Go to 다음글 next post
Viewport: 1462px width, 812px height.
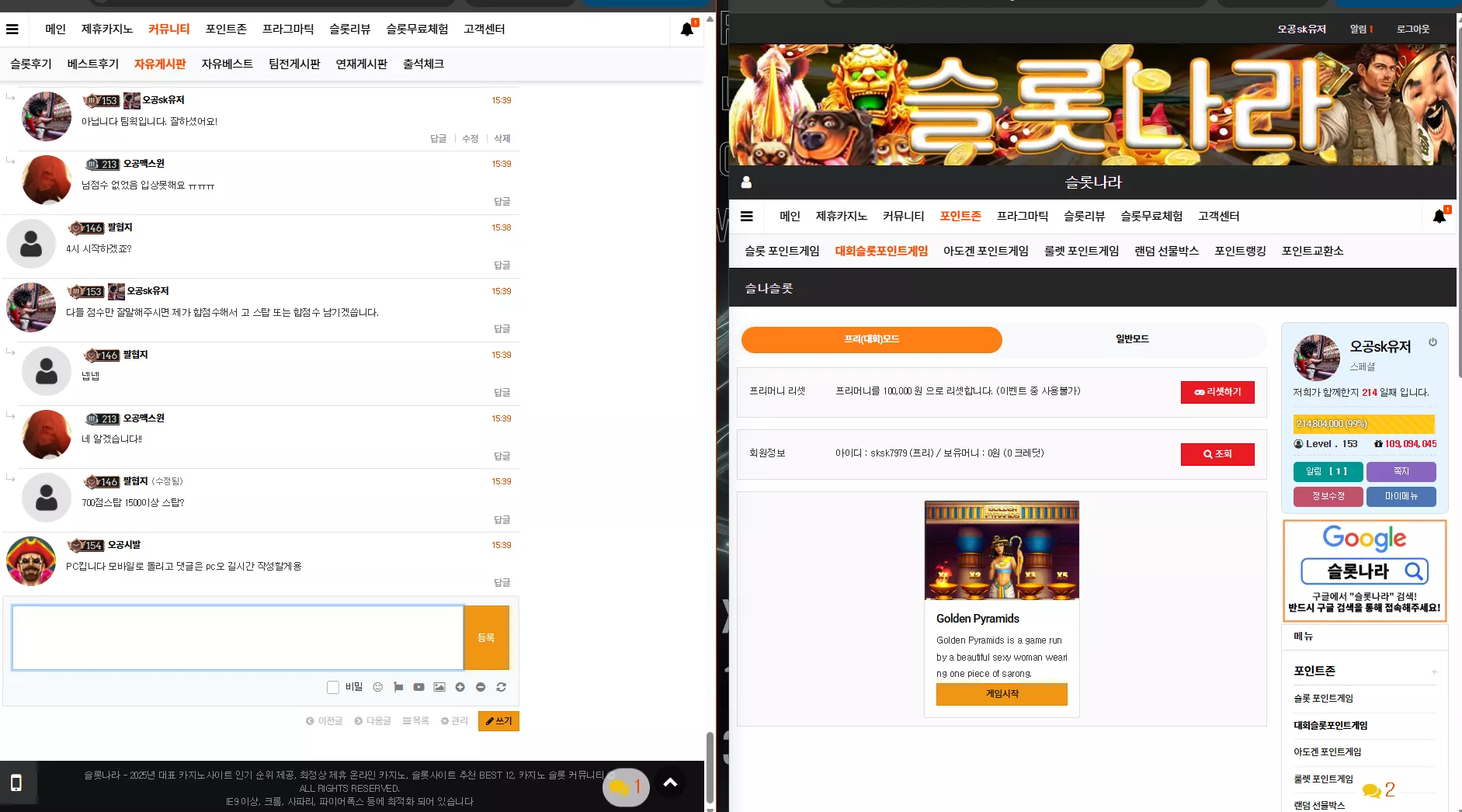point(373,721)
